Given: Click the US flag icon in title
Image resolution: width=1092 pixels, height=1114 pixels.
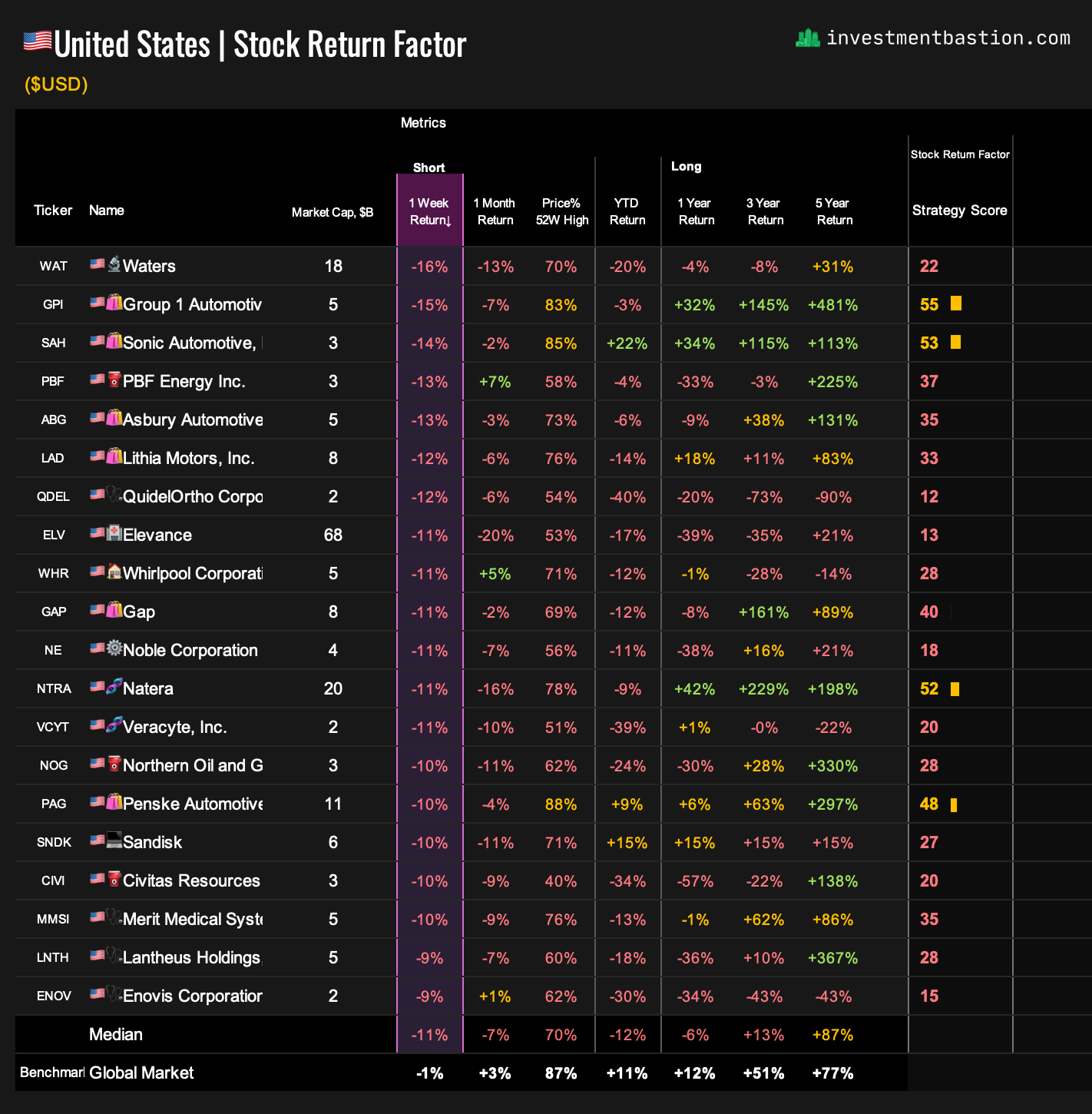Looking at the screenshot, I should tap(38, 41).
